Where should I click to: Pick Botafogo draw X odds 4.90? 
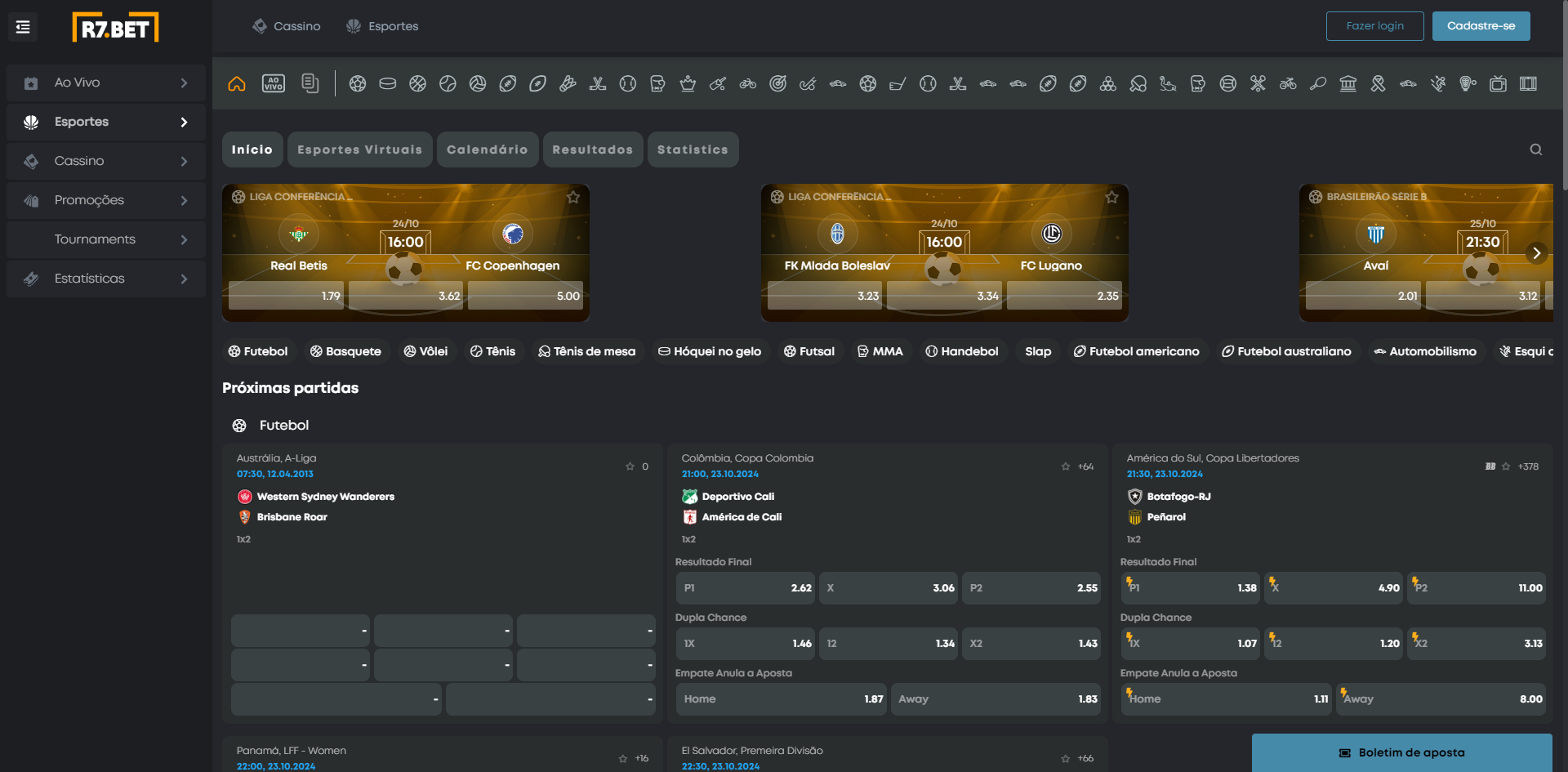[x=1334, y=588]
